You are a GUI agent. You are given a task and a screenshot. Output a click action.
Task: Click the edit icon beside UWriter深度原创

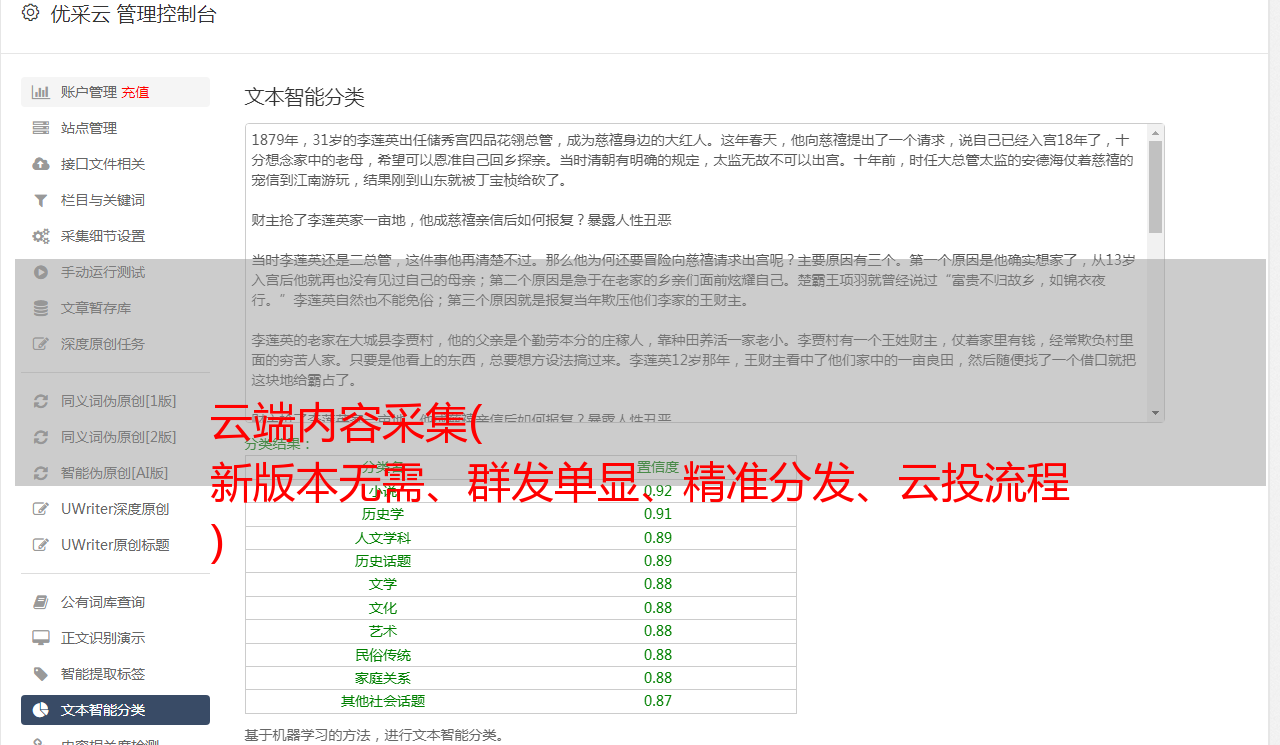tap(41, 509)
